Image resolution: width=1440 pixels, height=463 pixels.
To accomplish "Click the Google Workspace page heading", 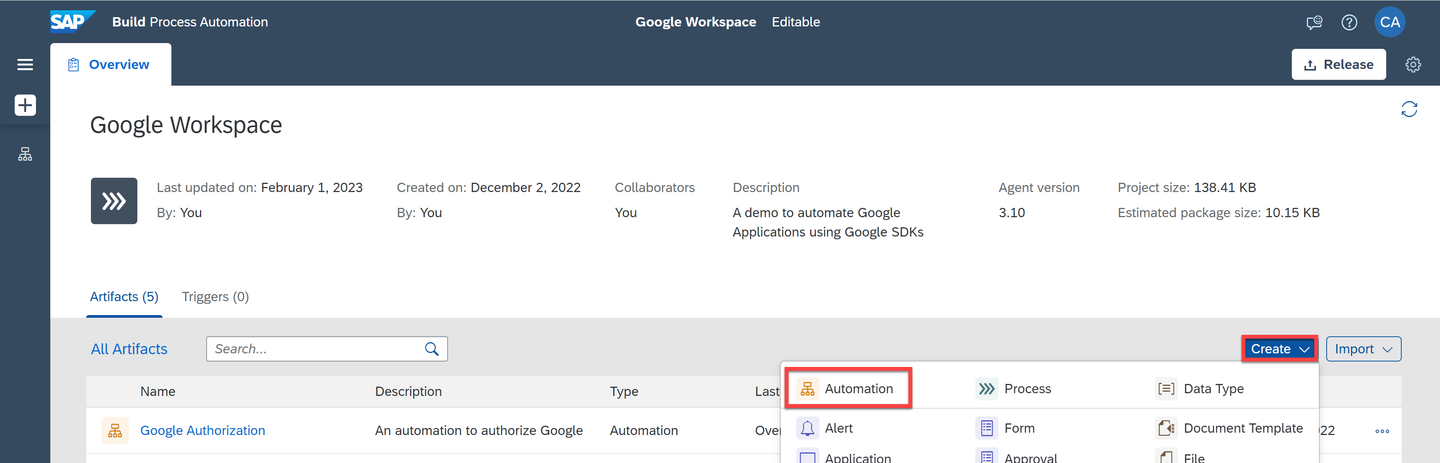I will (x=186, y=125).
